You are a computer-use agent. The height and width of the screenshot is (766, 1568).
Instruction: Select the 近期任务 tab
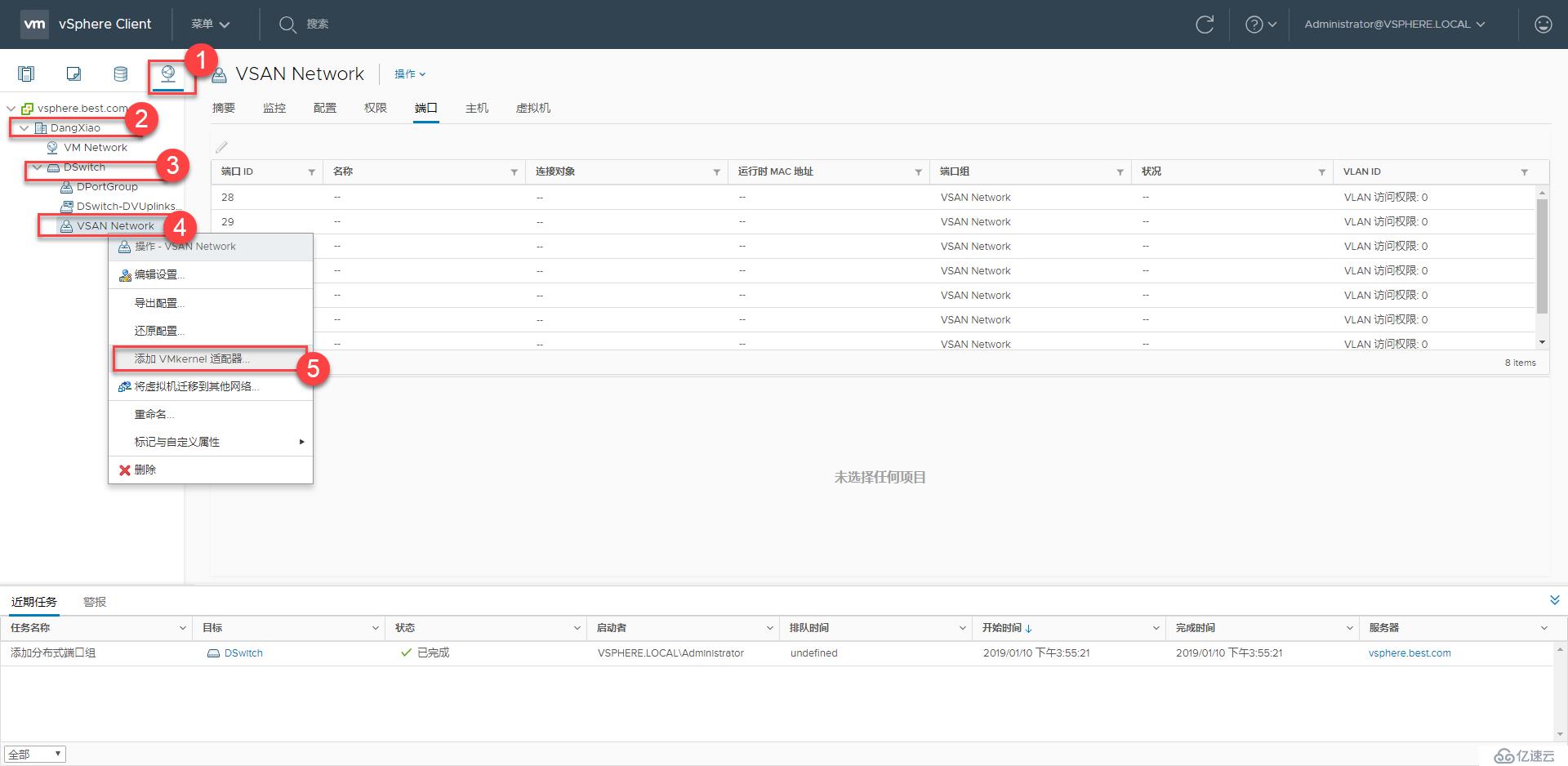33,602
